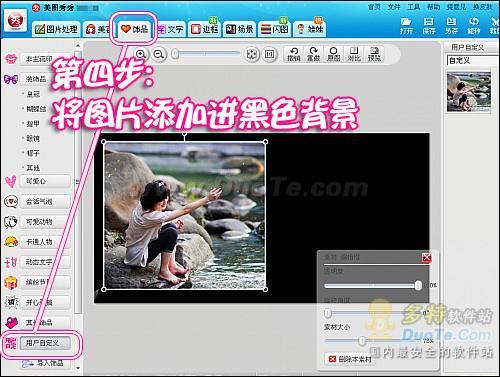Click the purple bow icon in the sidebar

point(11,79)
